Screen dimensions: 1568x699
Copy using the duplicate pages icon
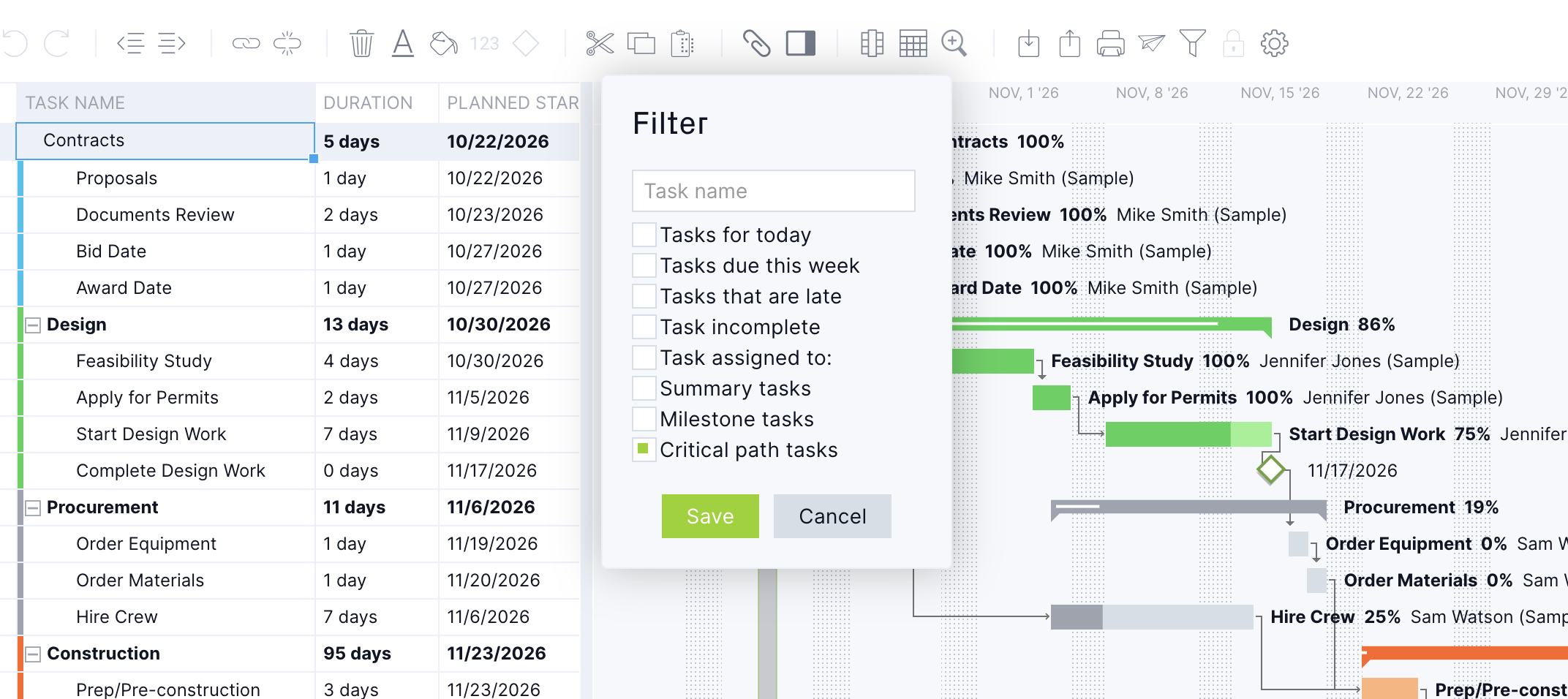click(x=641, y=43)
